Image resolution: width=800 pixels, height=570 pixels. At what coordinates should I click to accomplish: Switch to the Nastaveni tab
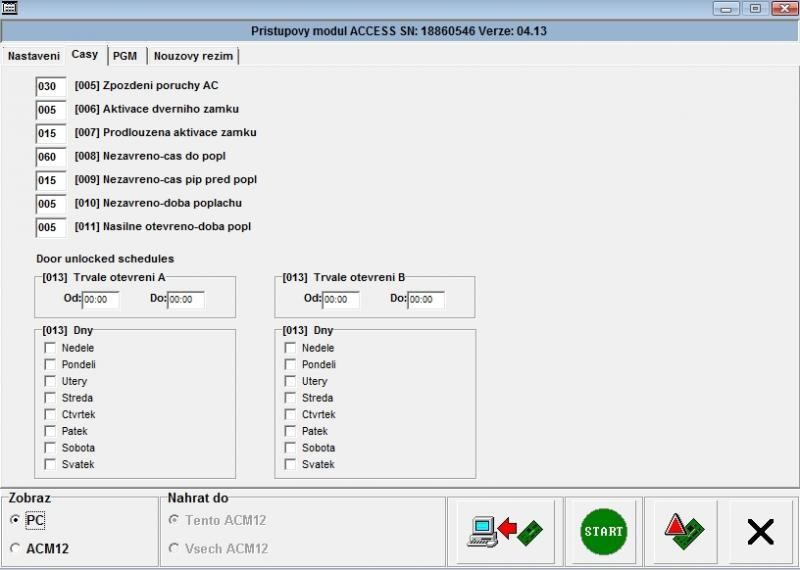tap(34, 56)
